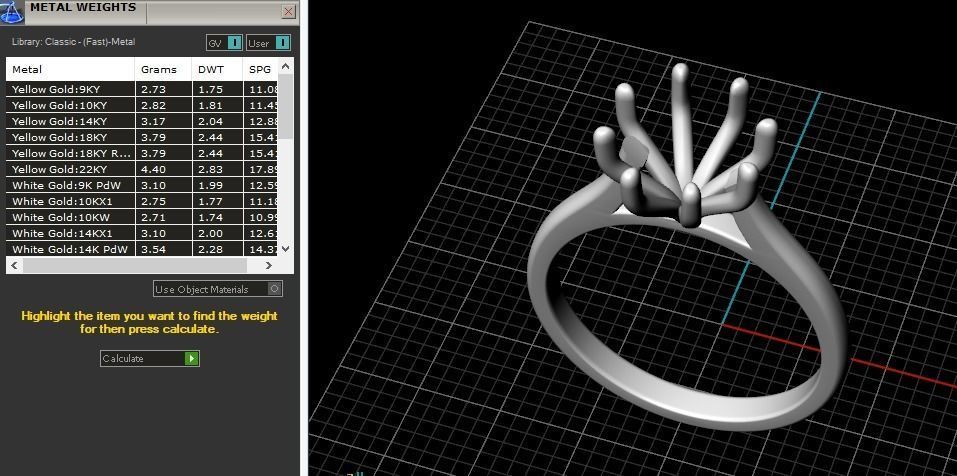Click the 3.54 grams value
Viewport: 957px width, 476px height.
[153, 249]
